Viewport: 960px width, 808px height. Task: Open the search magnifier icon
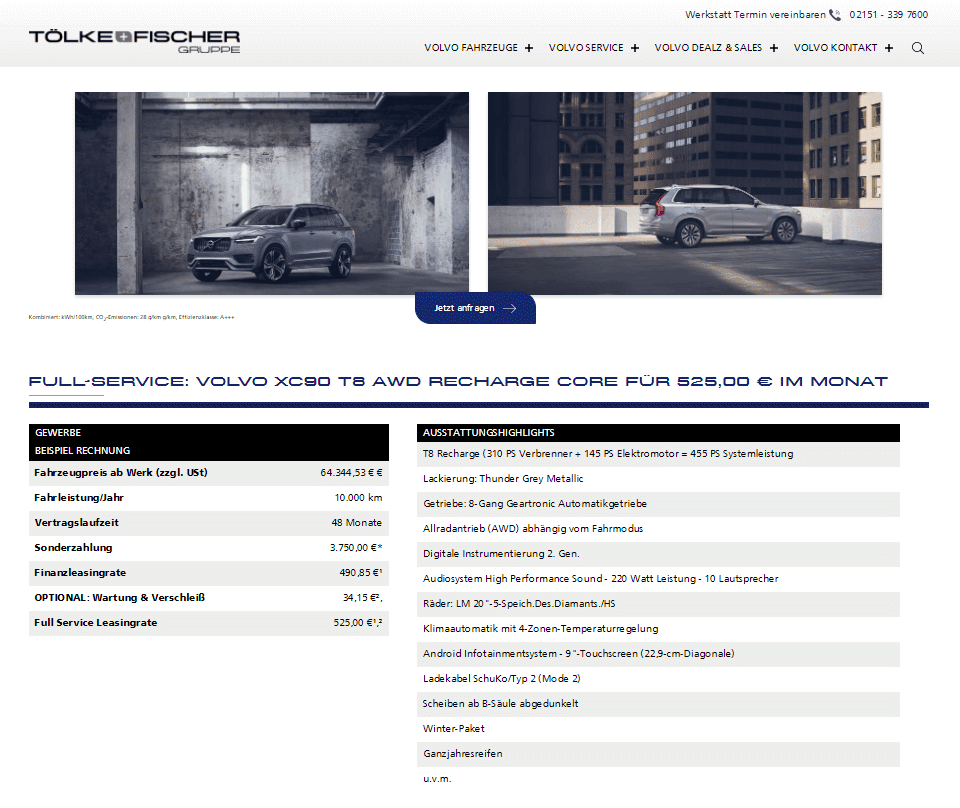tap(918, 48)
